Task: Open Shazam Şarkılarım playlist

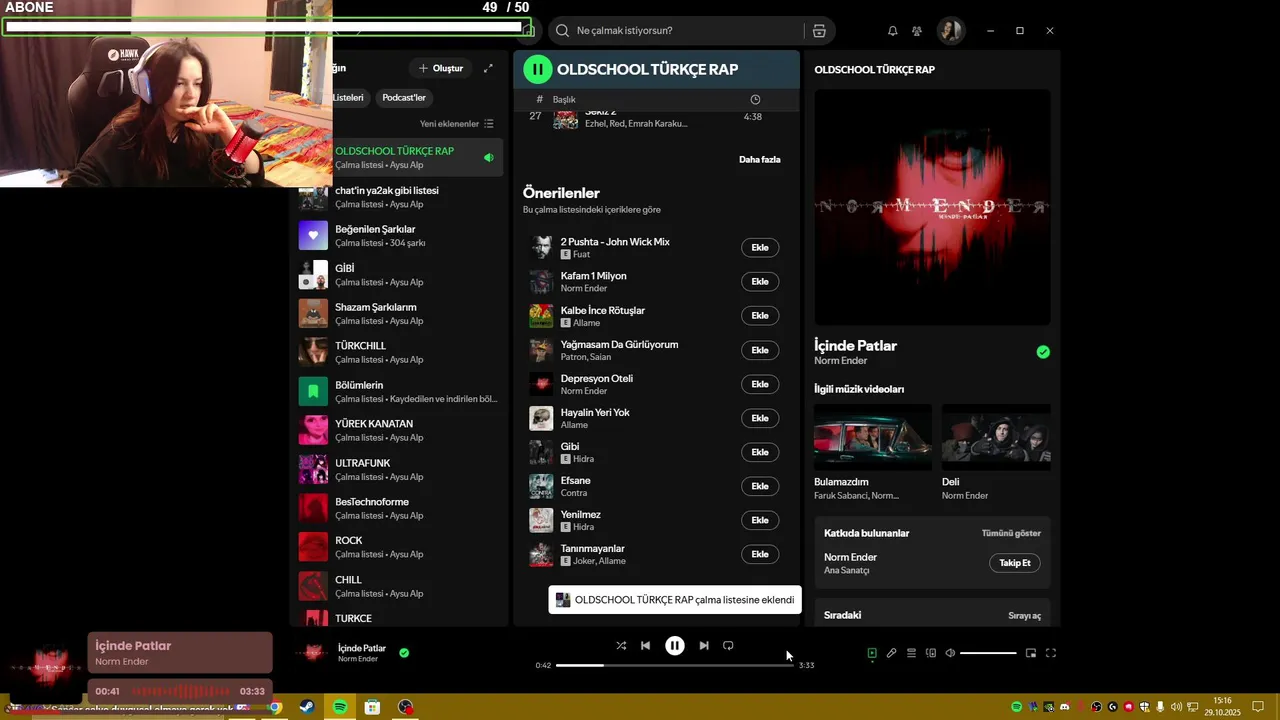Action: pyautogui.click(x=400, y=313)
